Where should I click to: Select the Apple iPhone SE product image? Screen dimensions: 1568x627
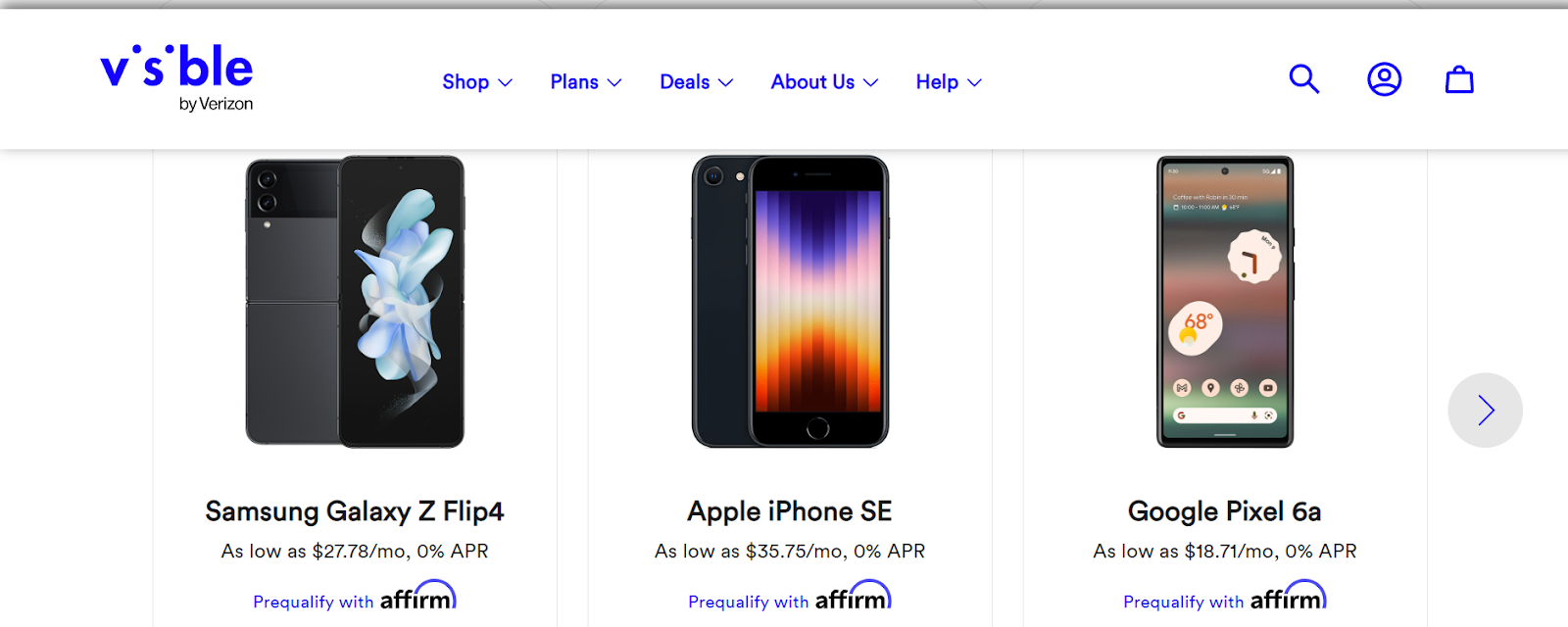coord(790,302)
